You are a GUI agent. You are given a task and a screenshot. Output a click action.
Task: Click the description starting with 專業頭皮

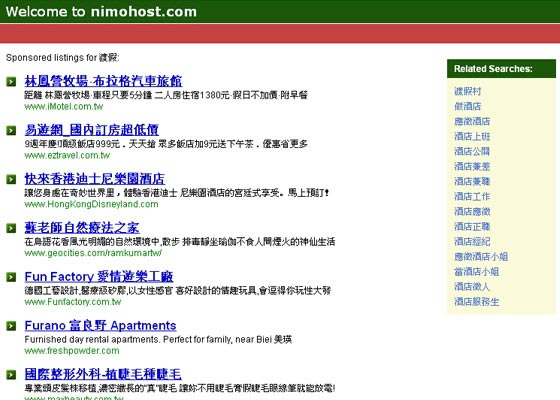[x=180, y=388]
